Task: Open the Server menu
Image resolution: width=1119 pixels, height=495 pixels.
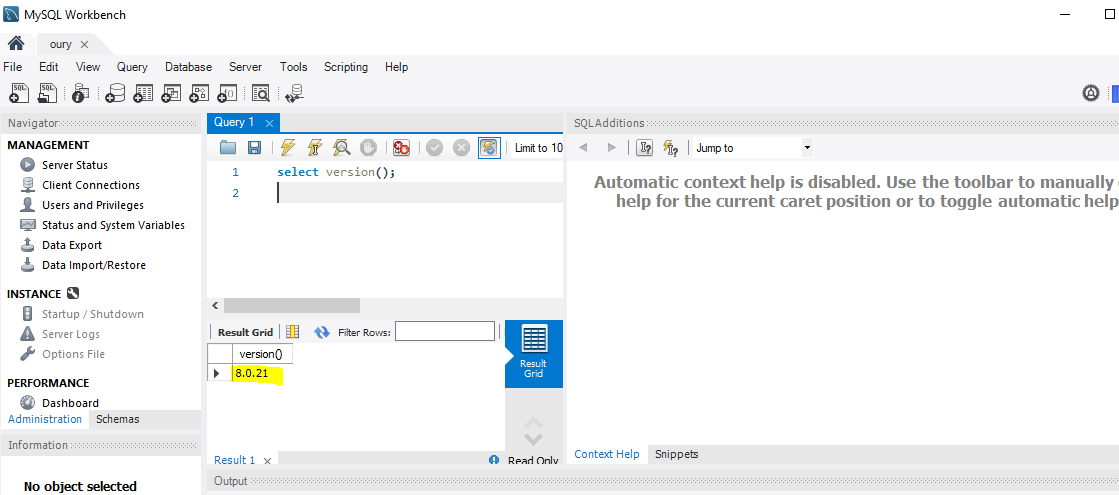Action: pyautogui.click(x=245, y=67)
